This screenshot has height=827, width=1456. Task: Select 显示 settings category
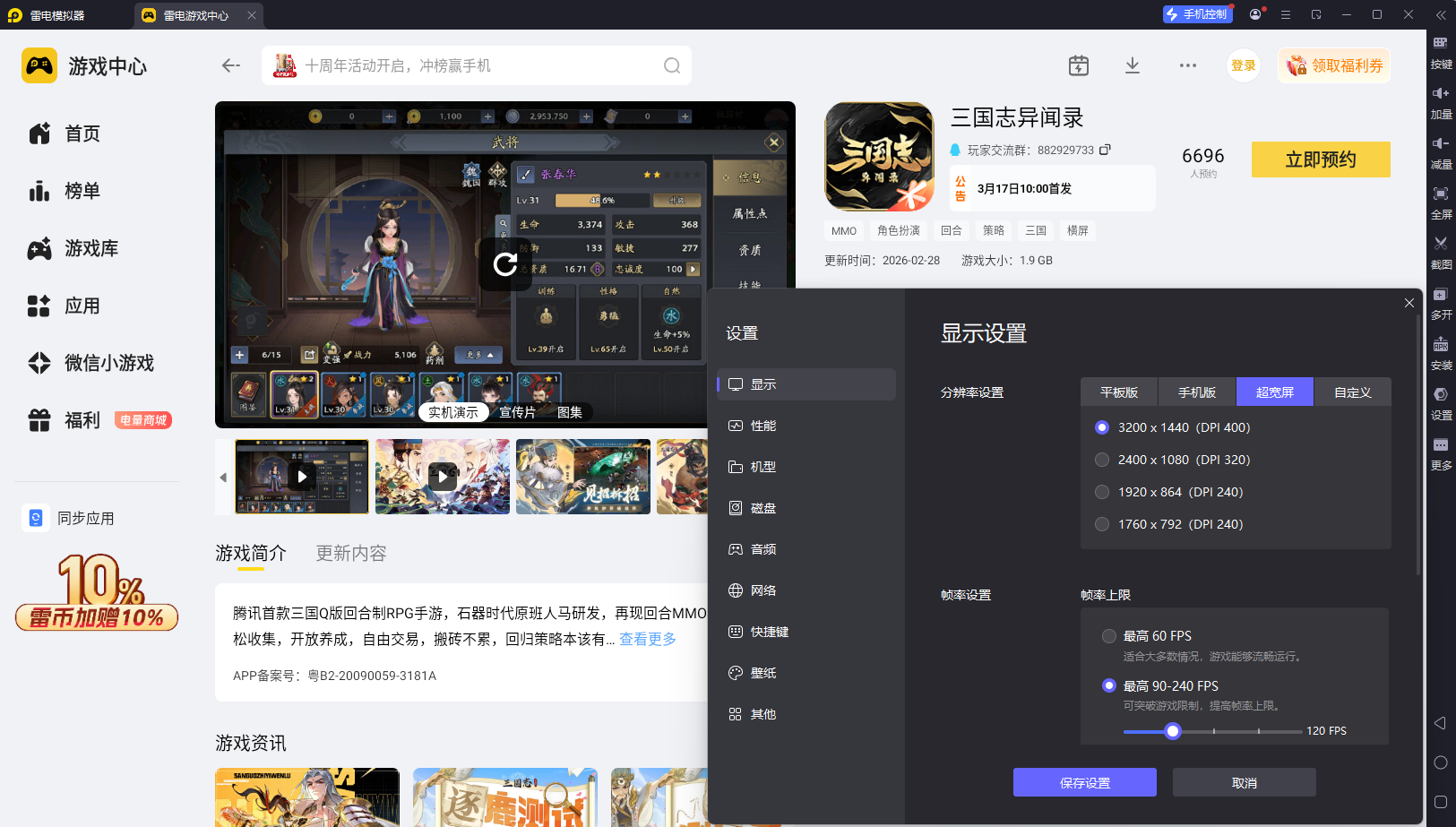coord(806,384)
